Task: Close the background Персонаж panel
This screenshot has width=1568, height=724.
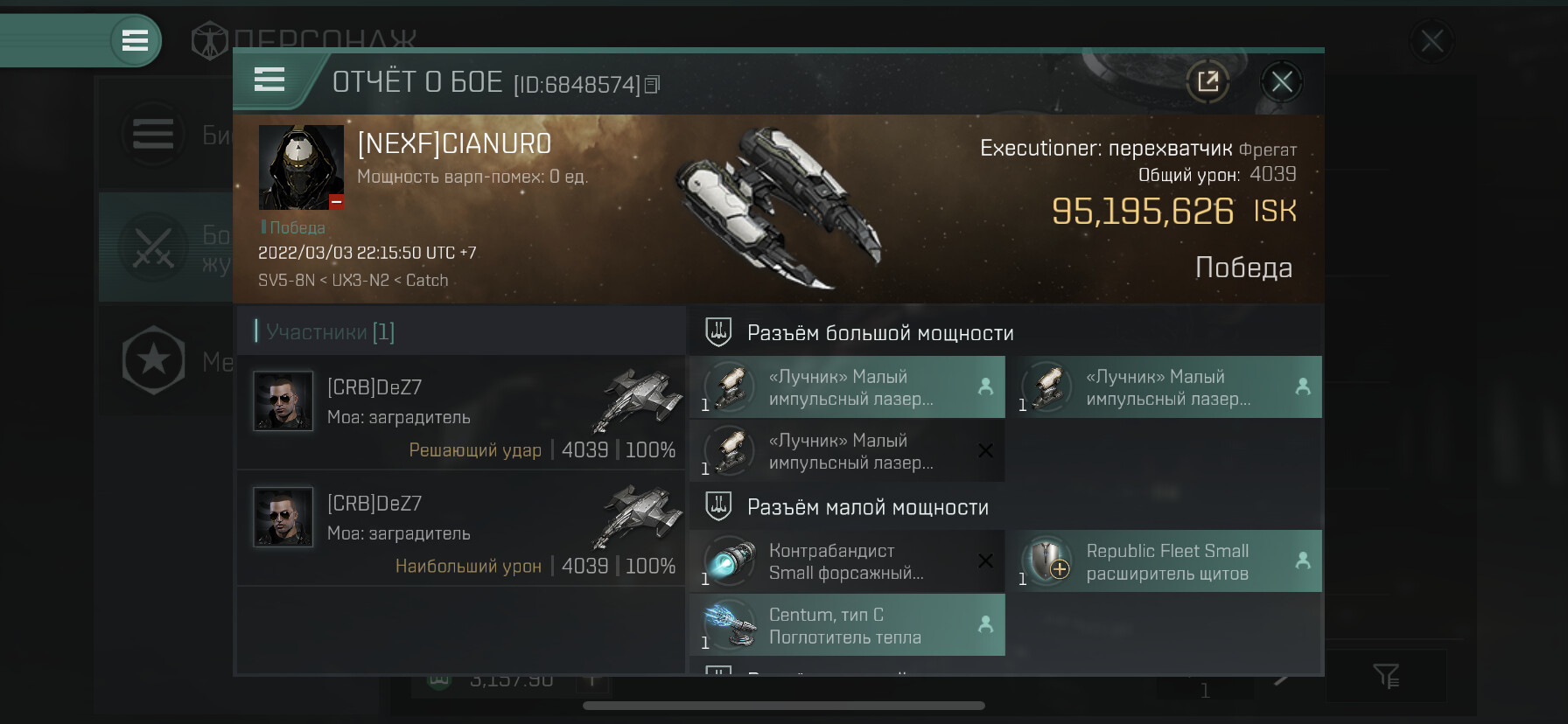Action: (x=1431, y=41)
